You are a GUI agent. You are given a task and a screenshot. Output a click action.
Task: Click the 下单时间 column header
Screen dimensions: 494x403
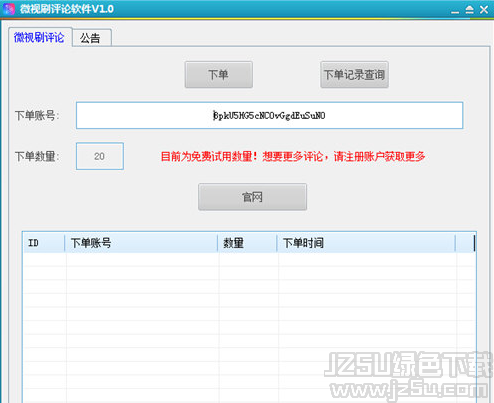(366, 243)
